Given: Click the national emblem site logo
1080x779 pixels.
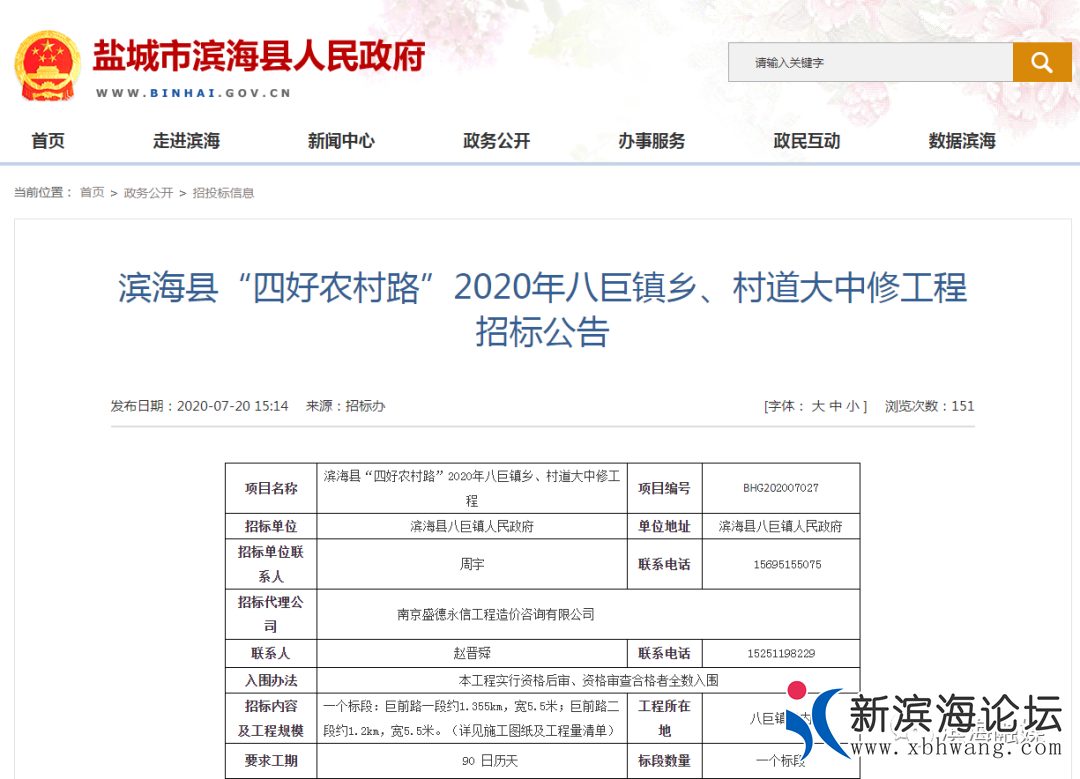Looking at the screenshot, I should (47, 62).
